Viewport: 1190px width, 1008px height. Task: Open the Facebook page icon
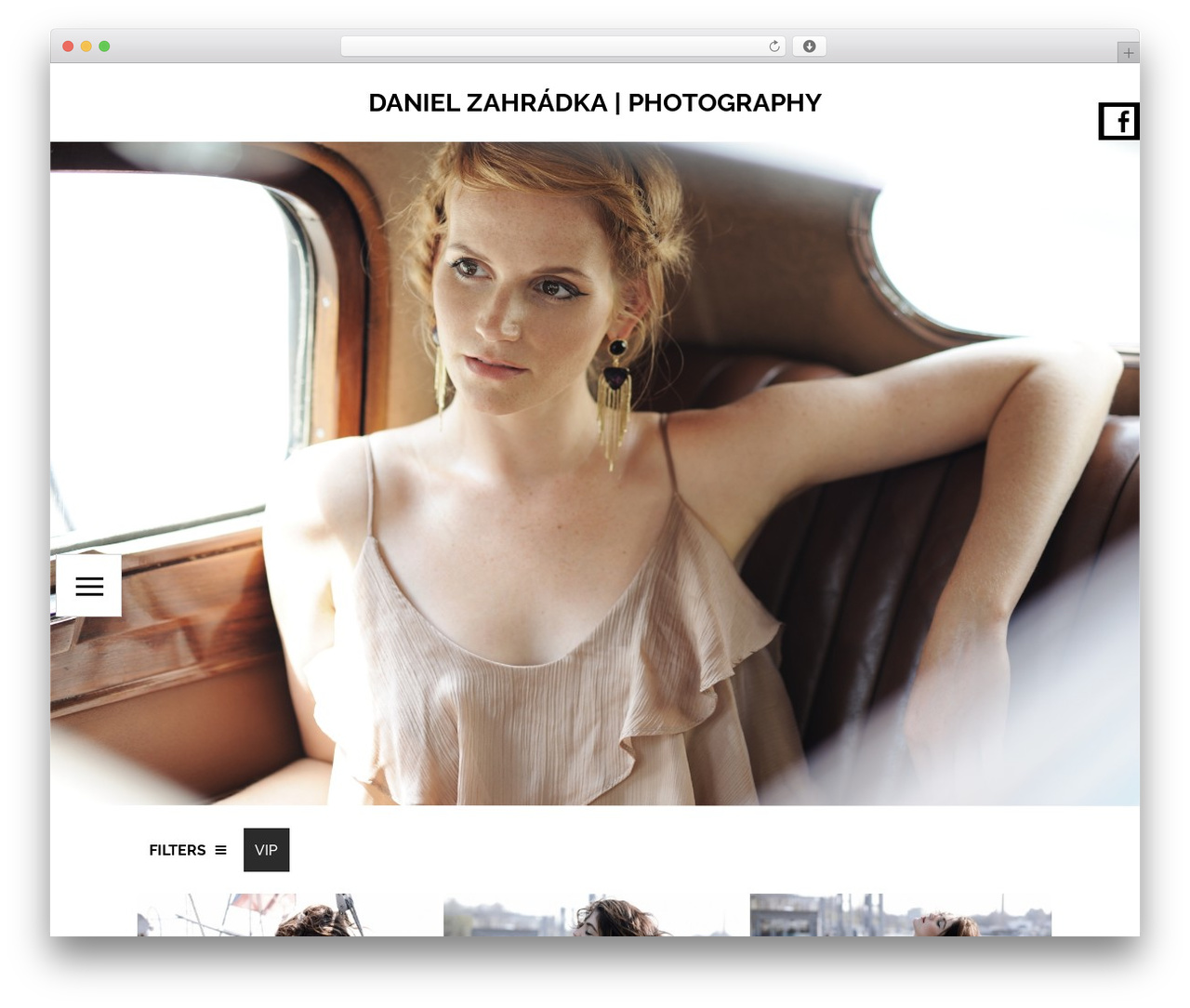tap(1119, 121)
